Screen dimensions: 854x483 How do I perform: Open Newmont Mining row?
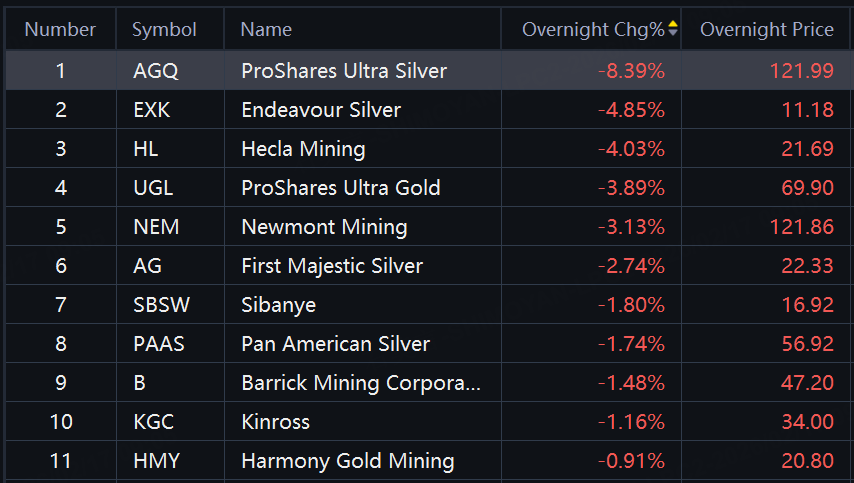(324, 227)
